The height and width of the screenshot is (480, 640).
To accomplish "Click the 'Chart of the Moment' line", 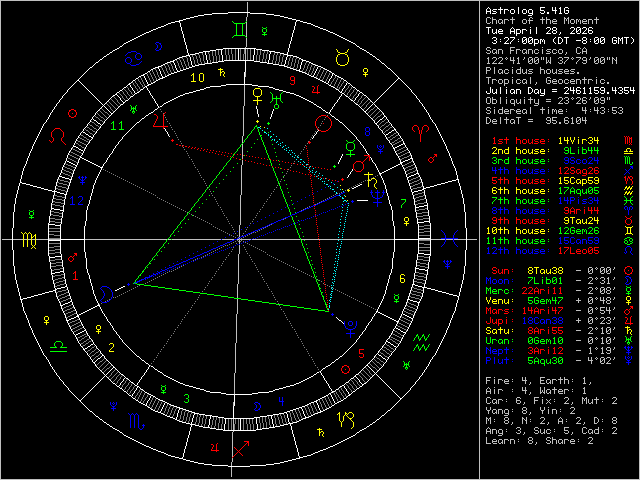I will point(542,21).
